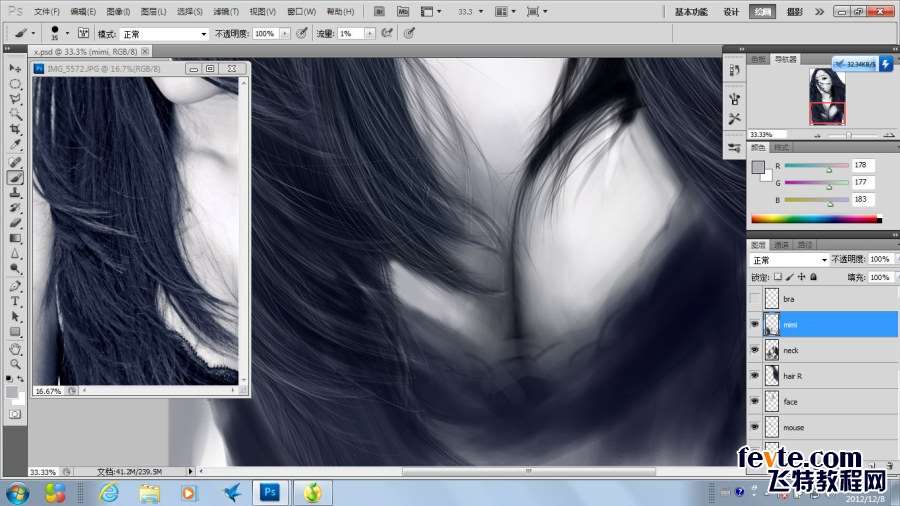Select the Zoom tool in toolbox
This screenshot has height=506, width=900.
point(15,364)
